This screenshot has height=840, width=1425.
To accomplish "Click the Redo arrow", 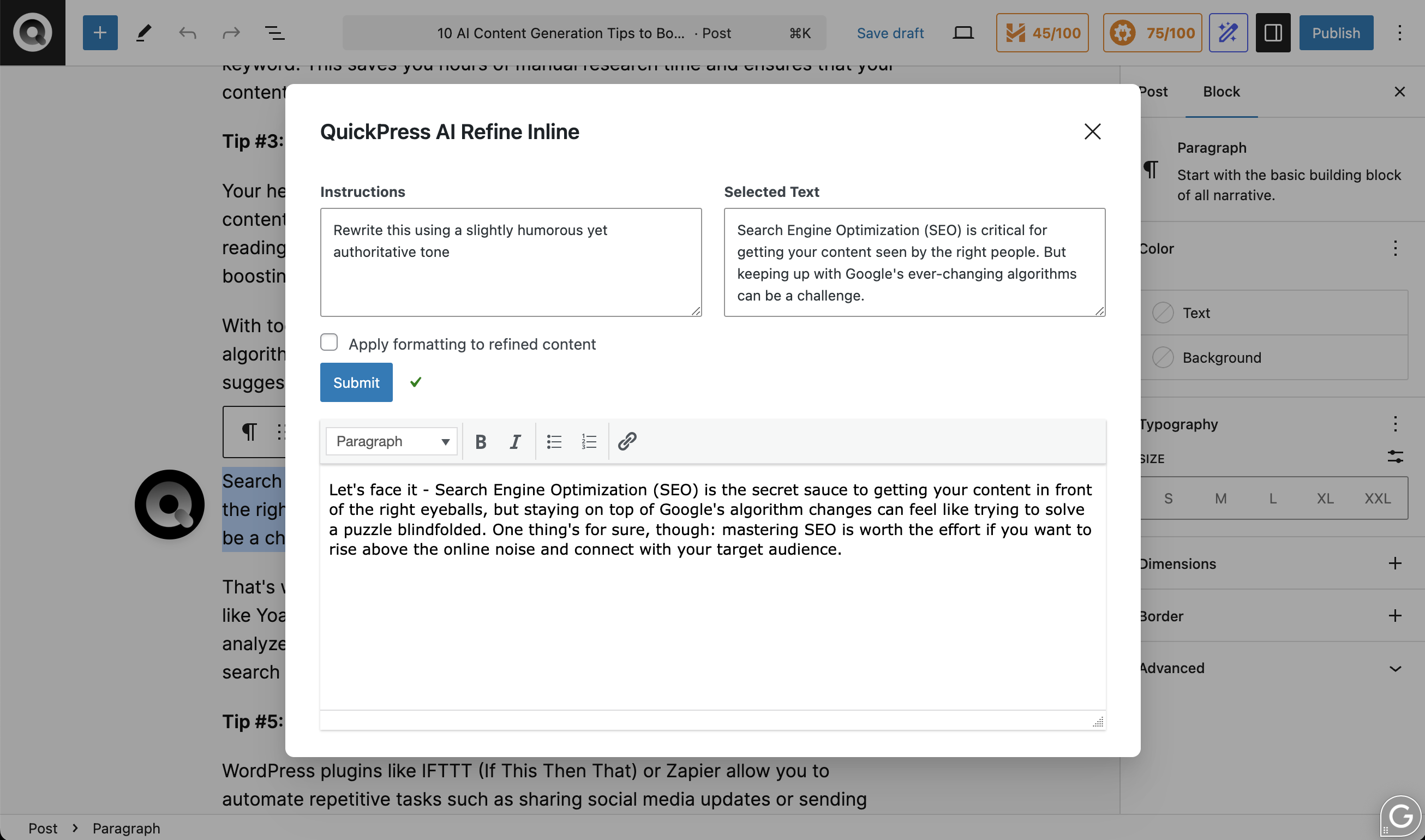I will (x=231, y=33).
